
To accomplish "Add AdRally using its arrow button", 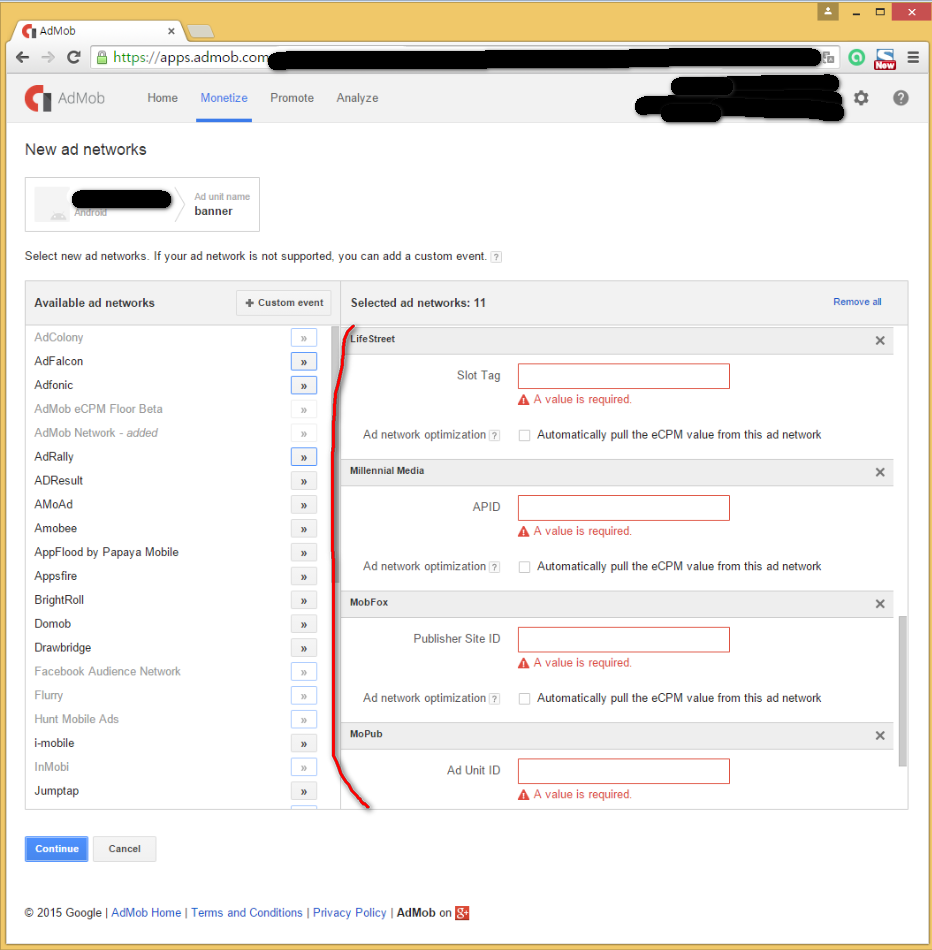I will coord(304,457).
